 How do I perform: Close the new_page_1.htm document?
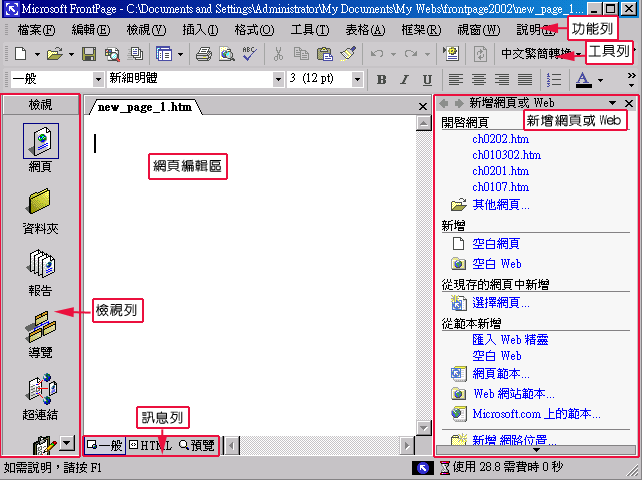click(x=423, y=107)
